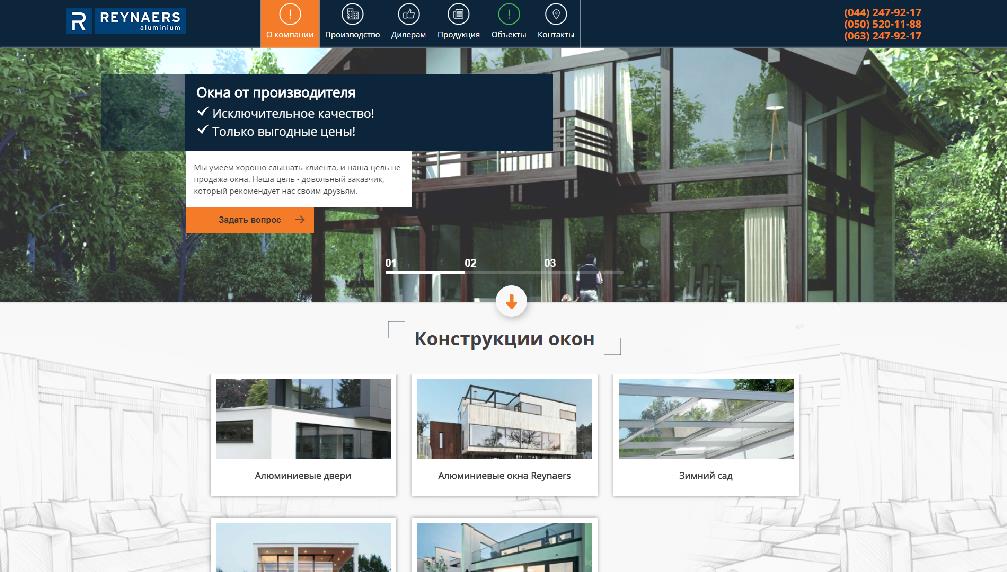
Task: Switch to slide 01 in banner
Action: point(391,263)
